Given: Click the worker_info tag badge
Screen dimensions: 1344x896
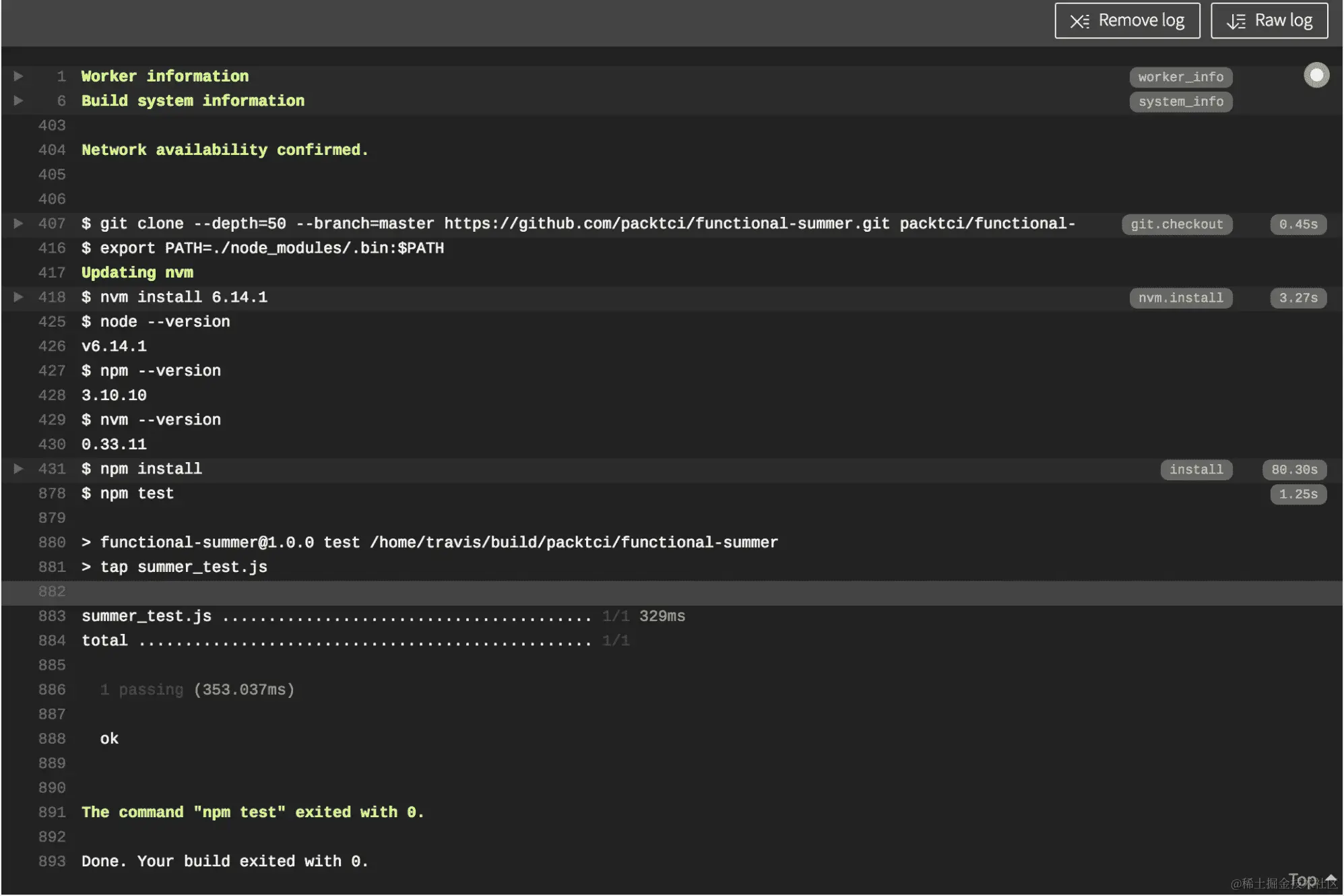Looking at the screenshot, I should coord(1180,77).
